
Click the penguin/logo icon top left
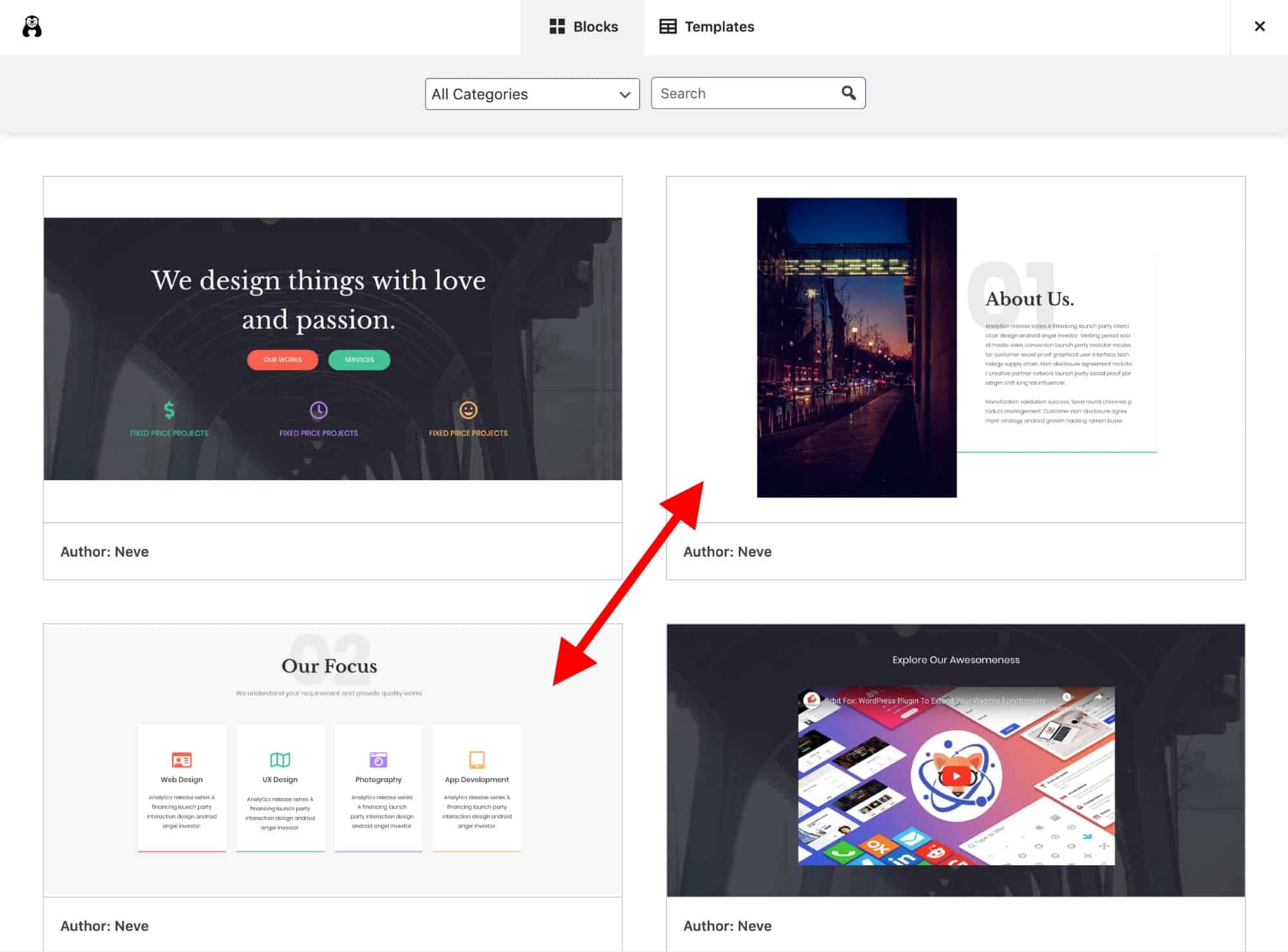pyautogui.click(x=31, y=27)
